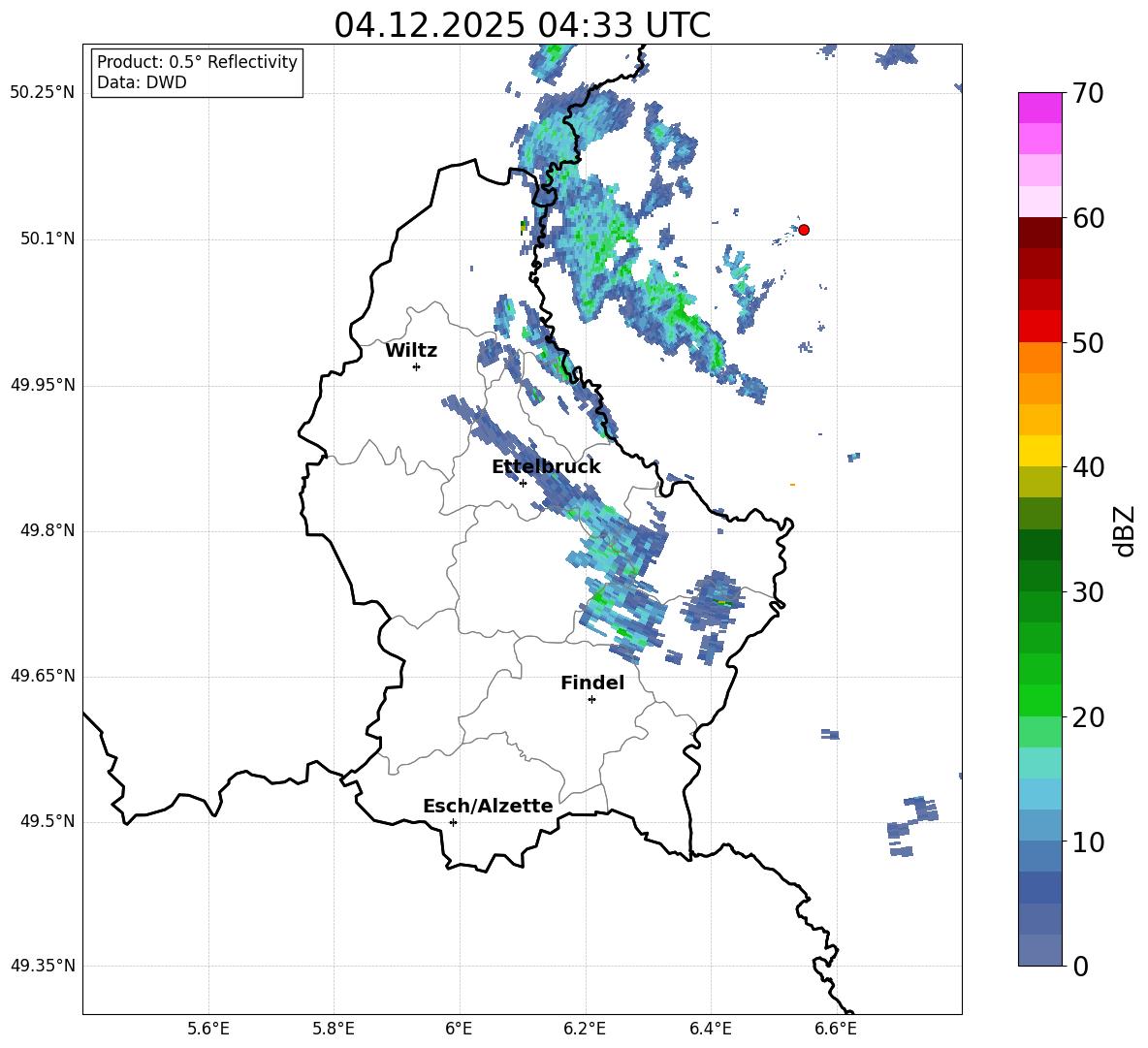Click colorbar tick label 10
This screenshot has width=1148, height=1048.
click(1088, 842)
